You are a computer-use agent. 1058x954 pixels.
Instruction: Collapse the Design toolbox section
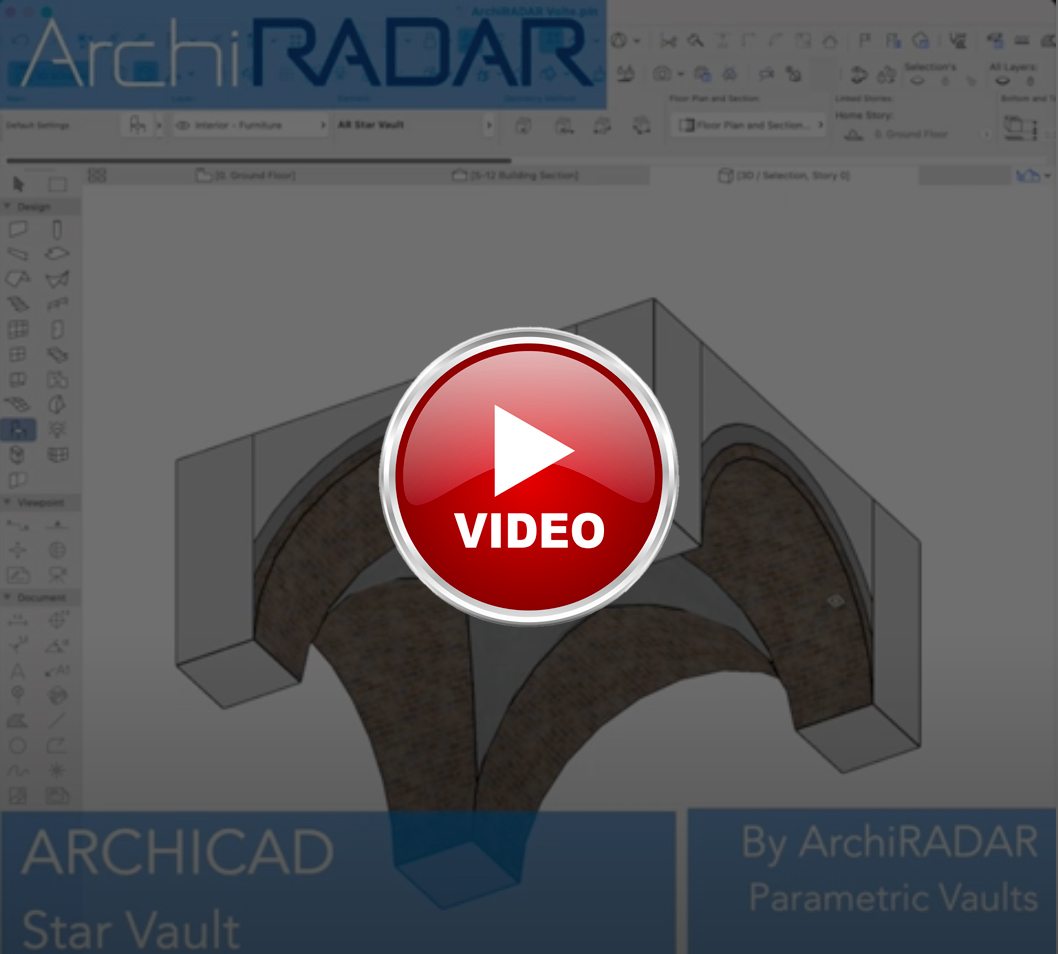point(8,206)
